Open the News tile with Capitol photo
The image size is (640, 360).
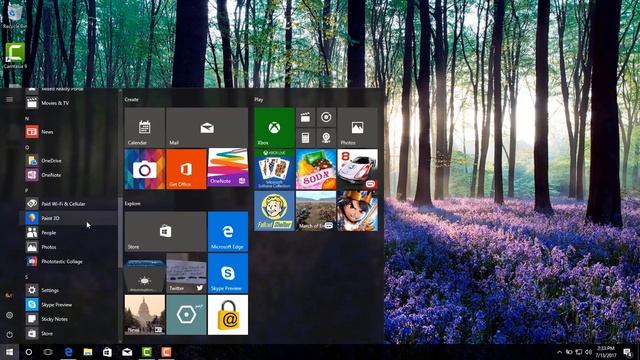click(144, 315)
